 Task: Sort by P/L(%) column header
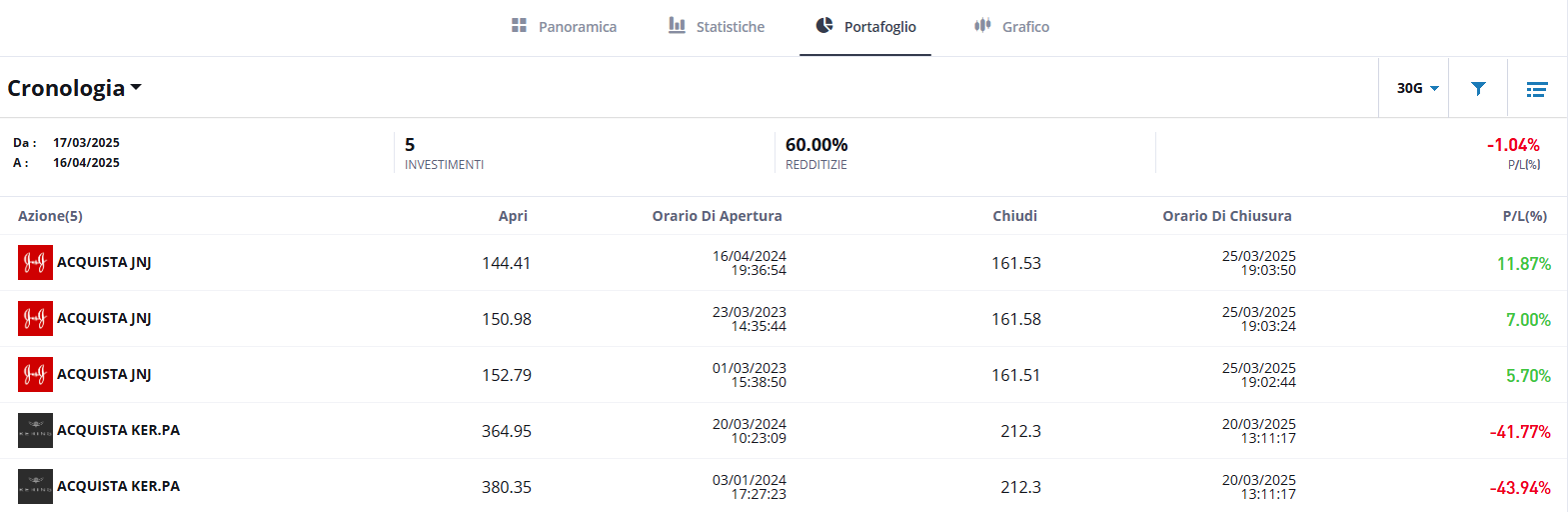click(x=1524, y=216)
